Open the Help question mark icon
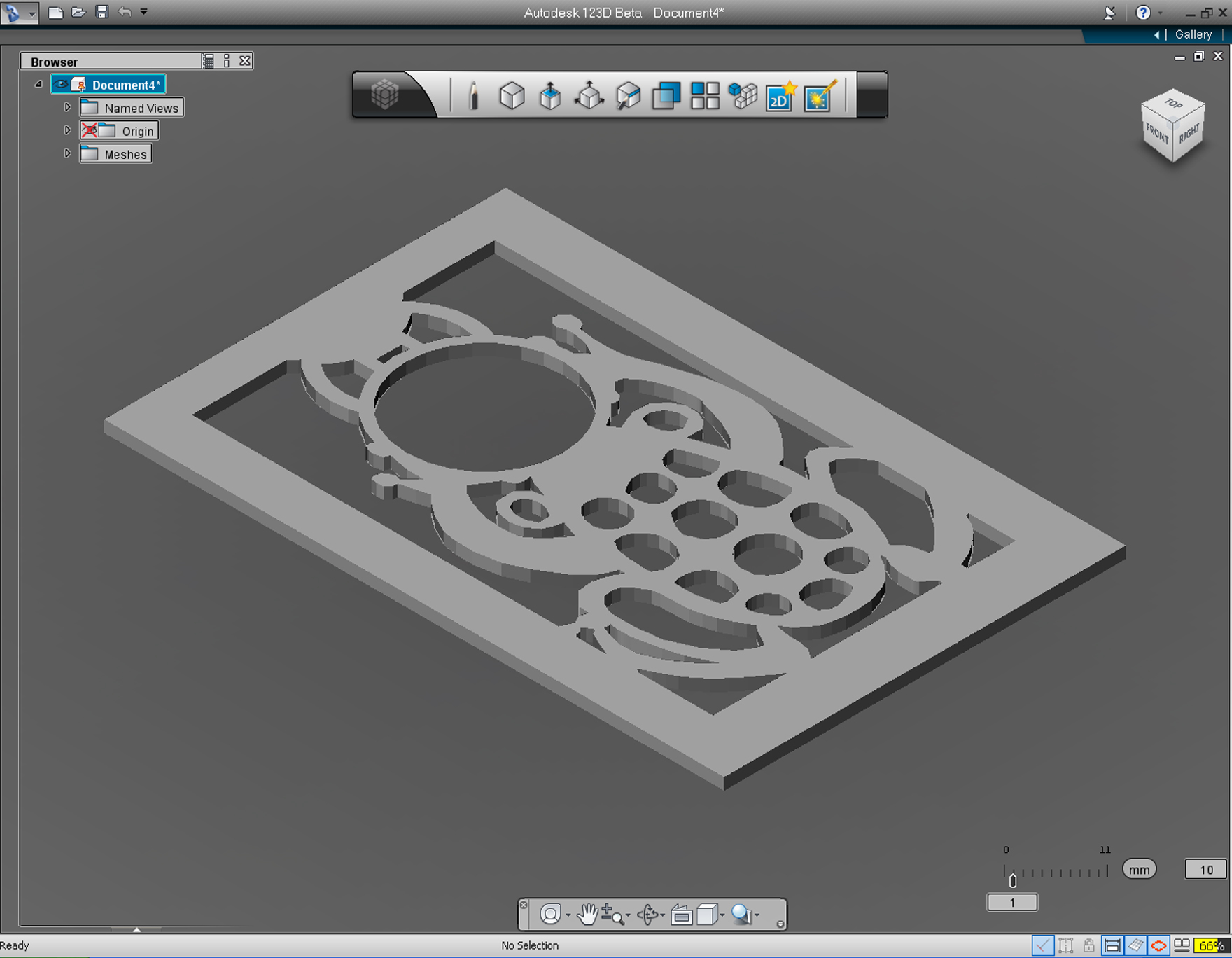Image resolution: width=1232 pixels, height=958 pixels. (x=1143, y=13)
